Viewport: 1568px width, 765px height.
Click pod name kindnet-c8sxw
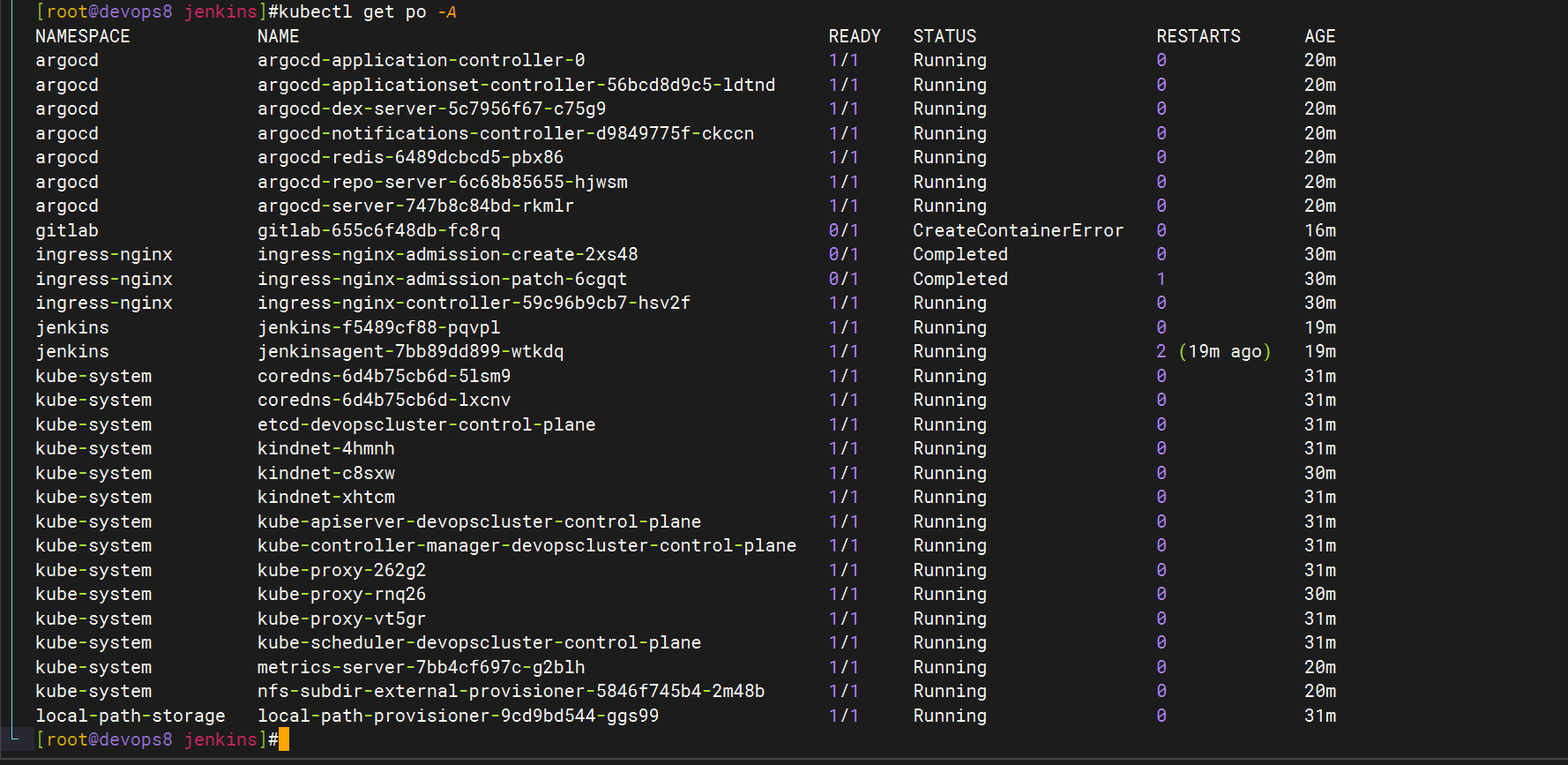pyautogui.click(x=326, y=473)
